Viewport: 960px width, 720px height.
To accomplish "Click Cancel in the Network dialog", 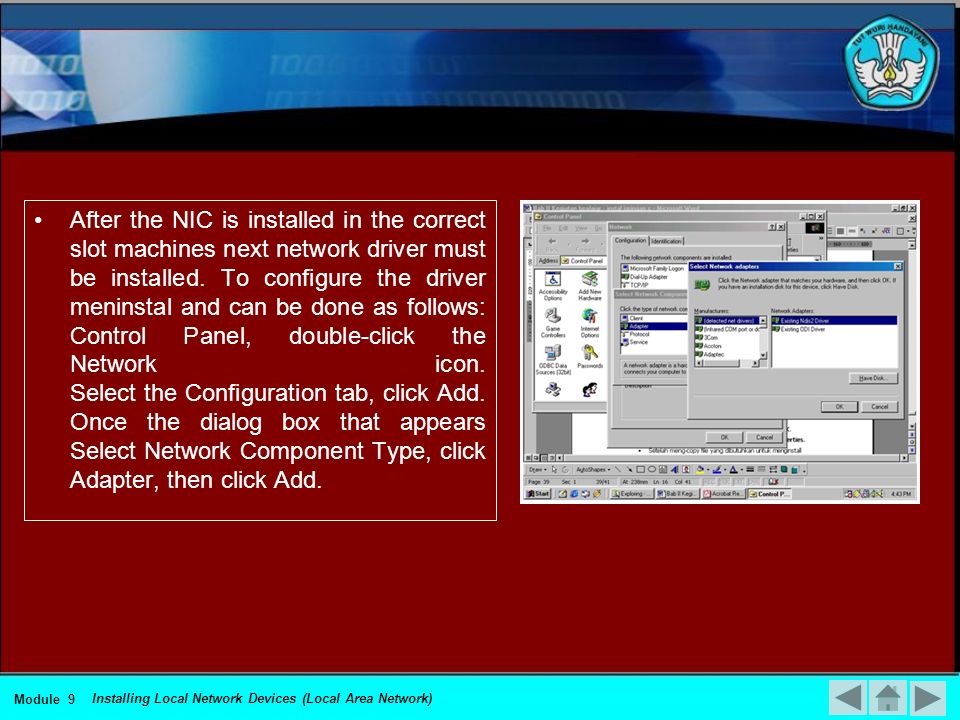I will [x=764, y=437].
